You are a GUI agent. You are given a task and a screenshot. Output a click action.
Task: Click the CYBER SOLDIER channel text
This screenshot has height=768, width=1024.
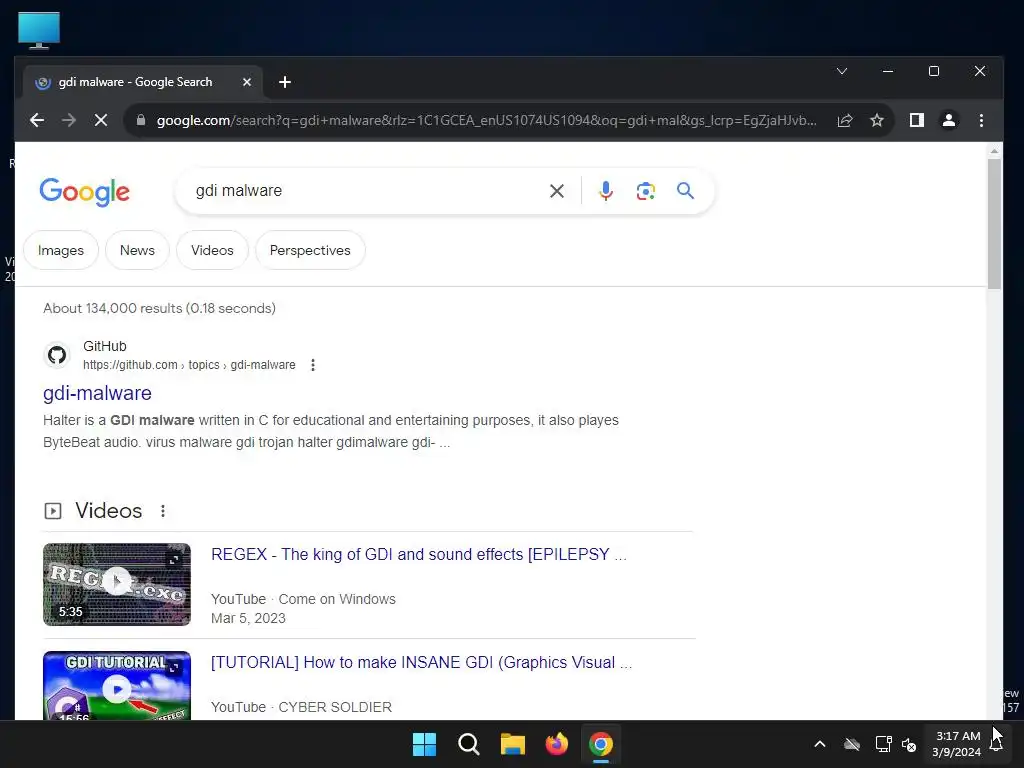tap(335, 707)
